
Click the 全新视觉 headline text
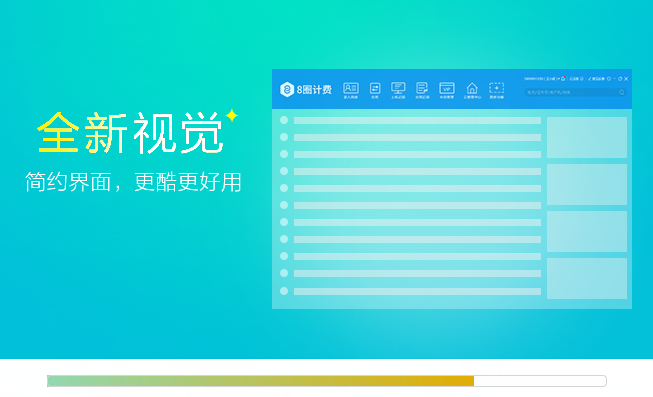tap(131, 133)
